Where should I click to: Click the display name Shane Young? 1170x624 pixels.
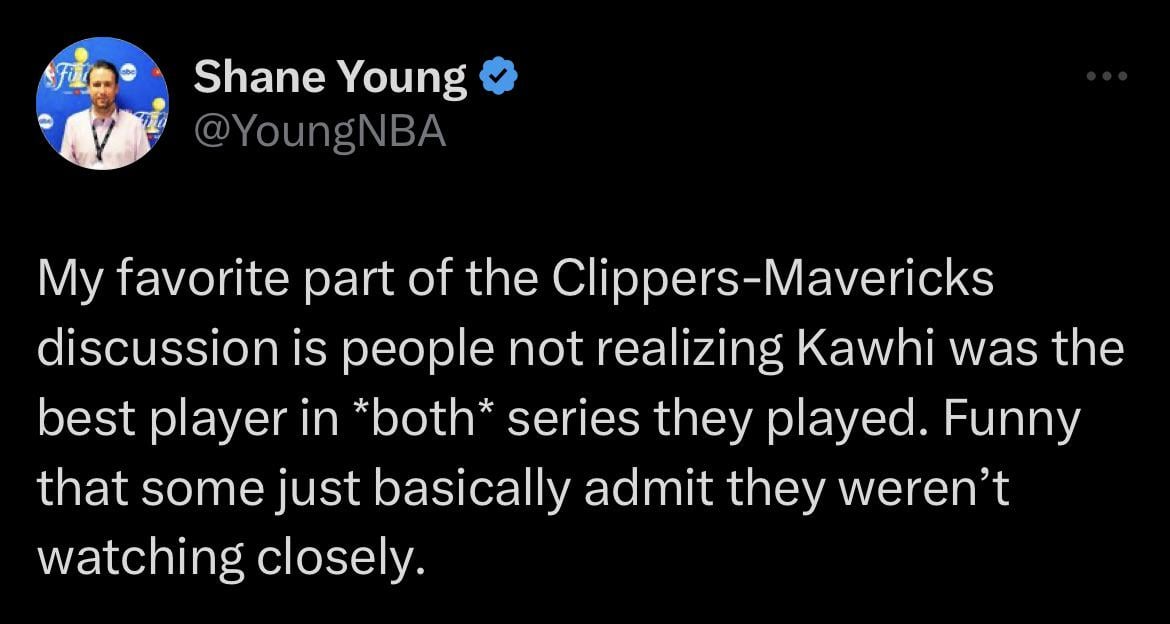coord(330,78)
